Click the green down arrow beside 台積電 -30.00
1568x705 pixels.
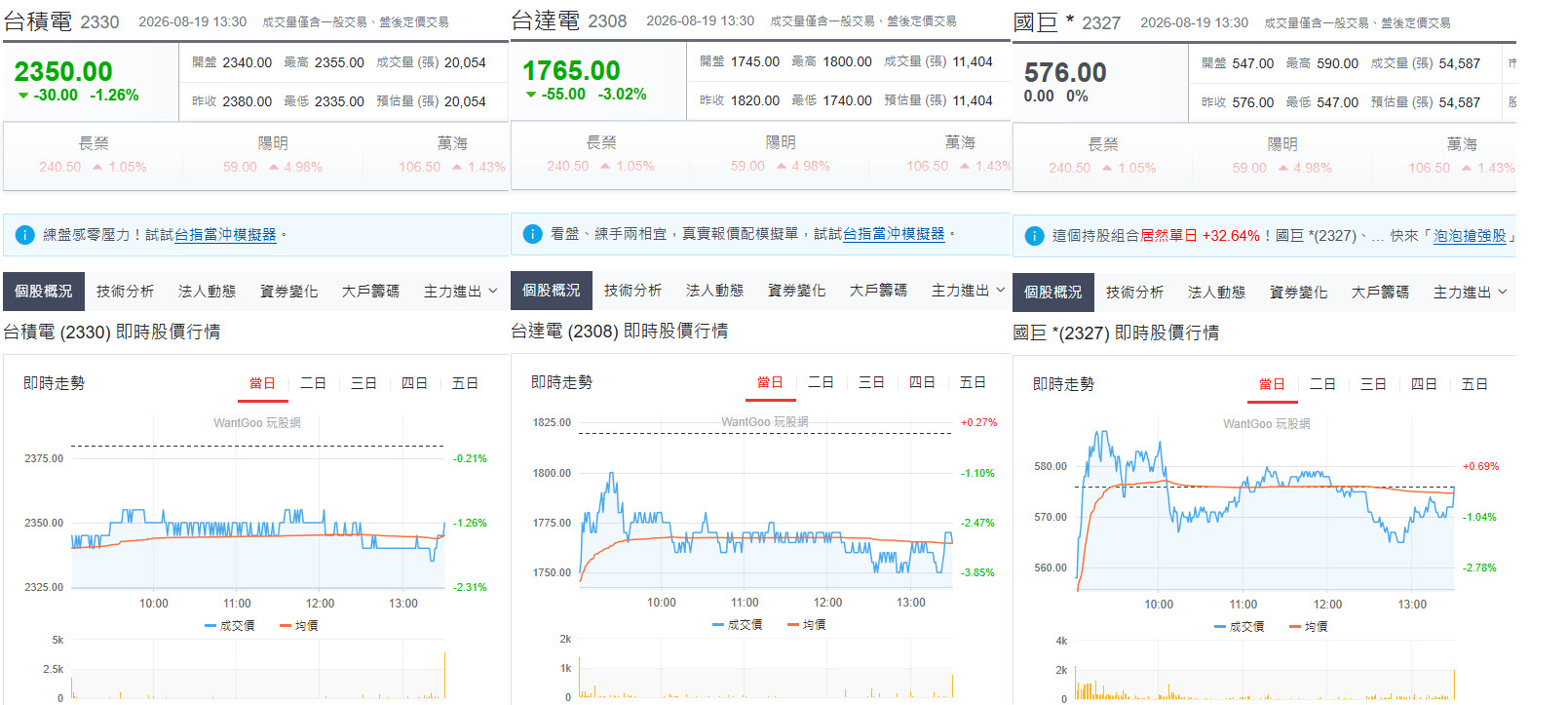[x=23, y=95]
